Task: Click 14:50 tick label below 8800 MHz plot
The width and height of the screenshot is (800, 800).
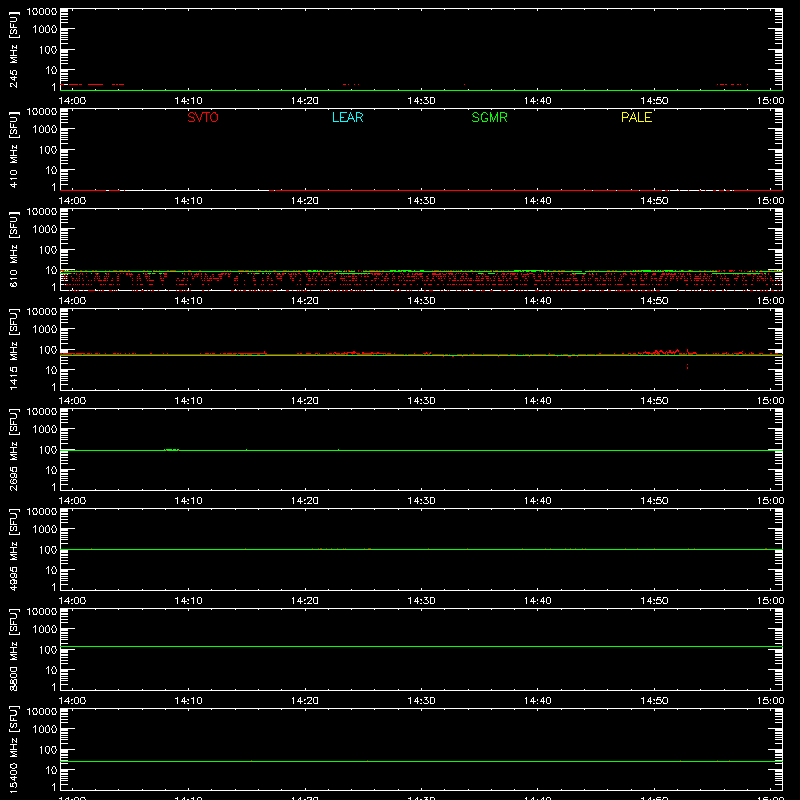Action: click(x=654, y=701)
